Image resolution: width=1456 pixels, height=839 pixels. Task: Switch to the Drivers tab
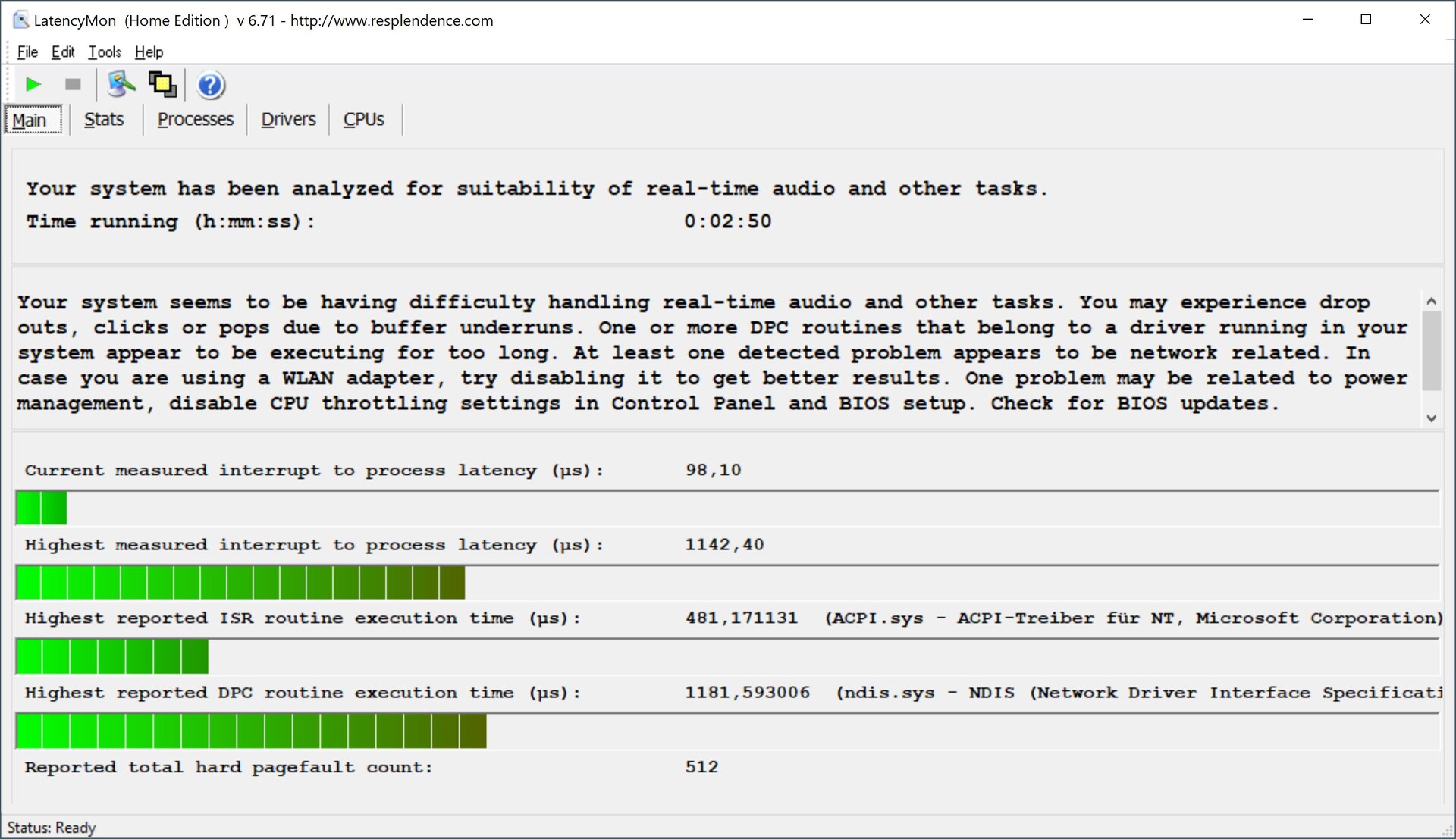point(288,120)
